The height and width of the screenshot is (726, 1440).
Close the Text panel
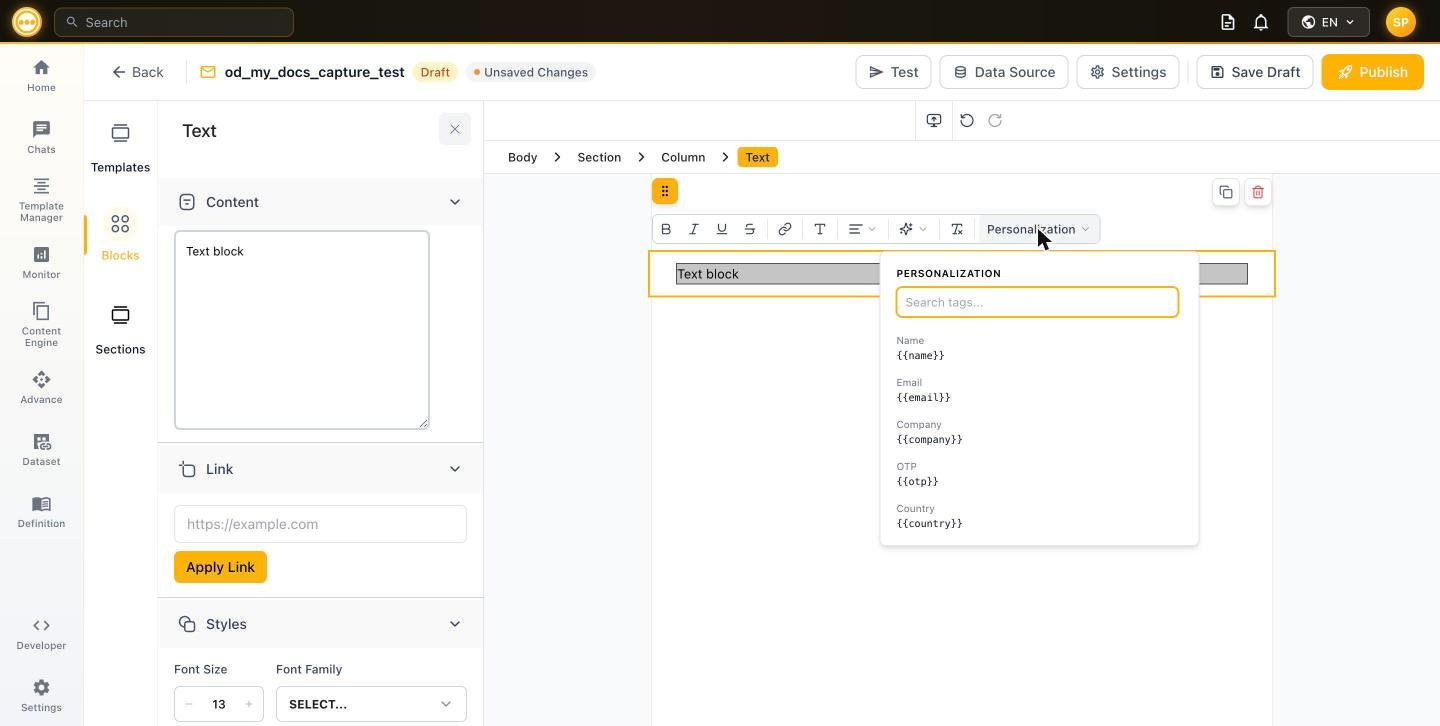pos(455,129)
